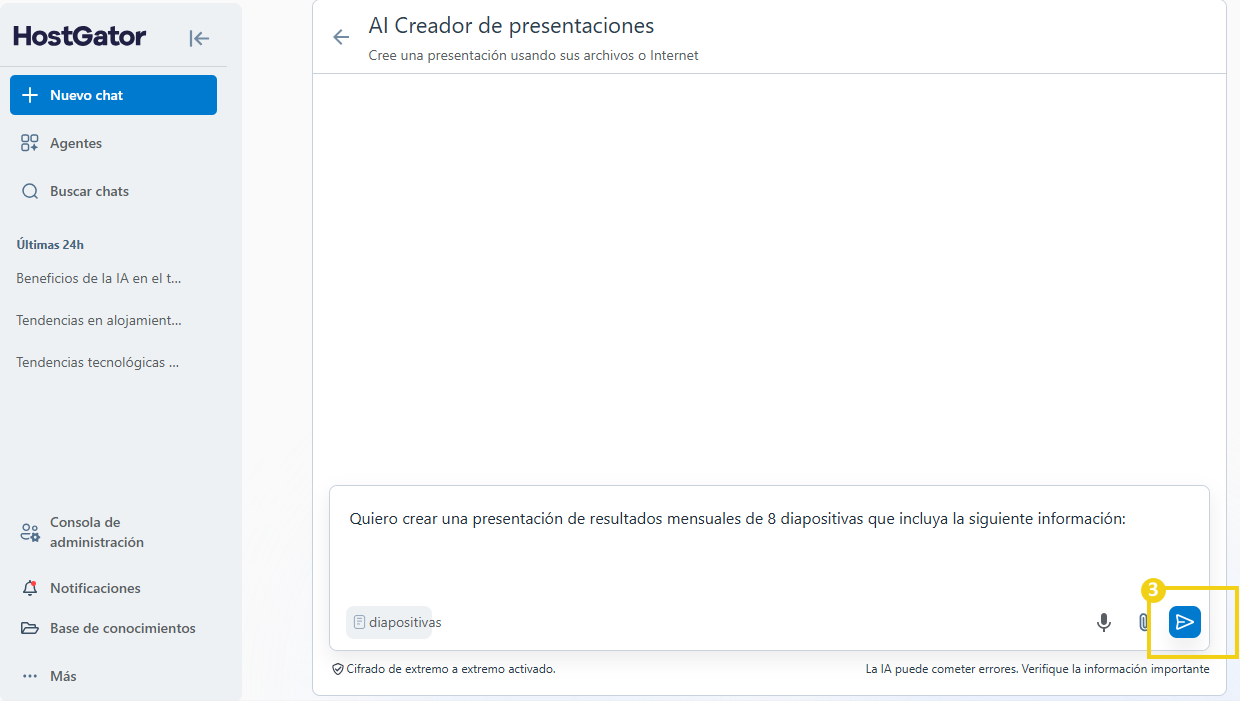Click inside the presentation prompt text field
1240x701 pixels.
tap(768, 545)
